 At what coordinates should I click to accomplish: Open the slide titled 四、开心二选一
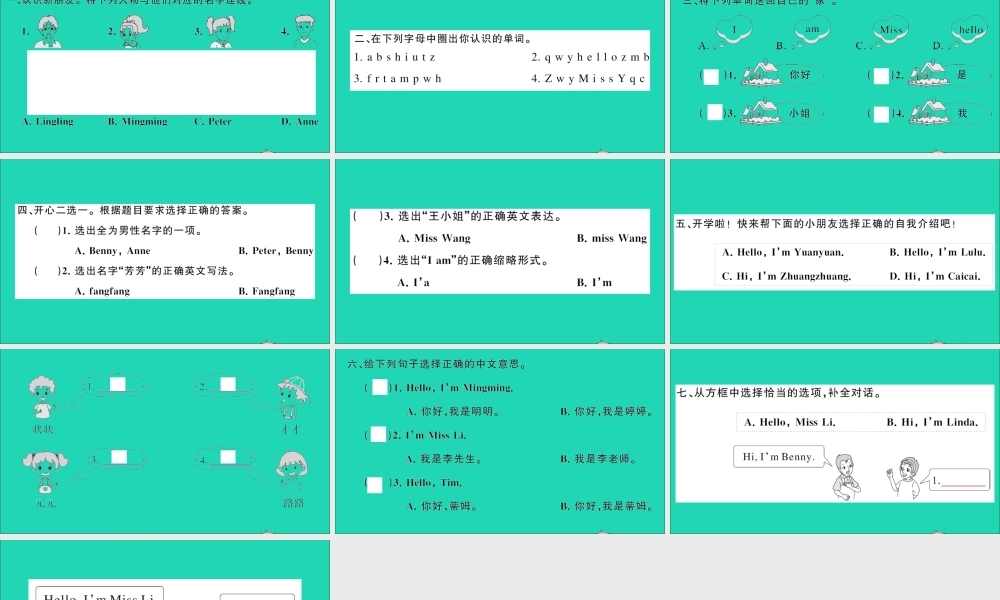click(165, 251)
